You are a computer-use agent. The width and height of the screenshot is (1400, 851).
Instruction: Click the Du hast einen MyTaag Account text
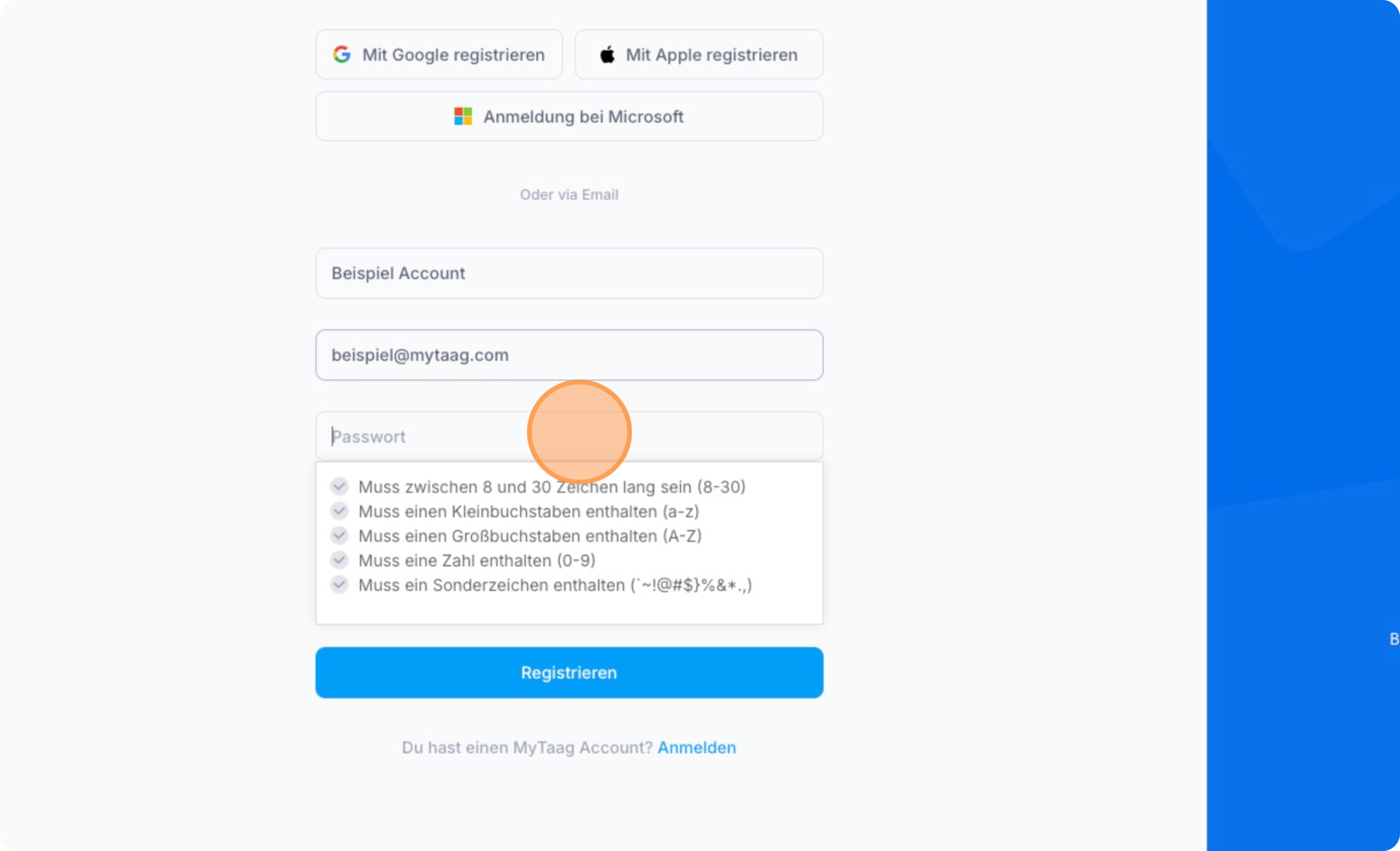point(527,747)
